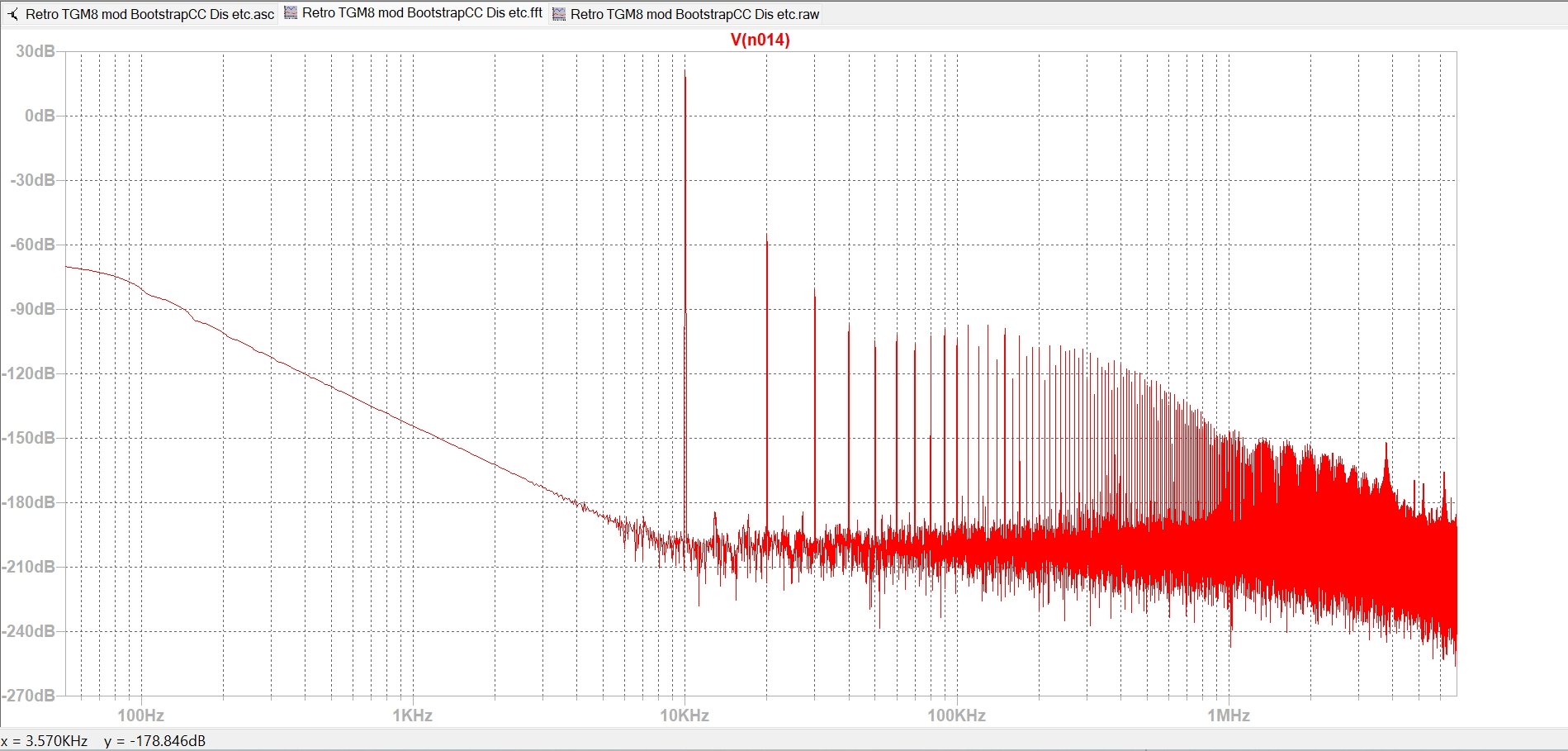This screenshot has height=751, width=1568.
Task: Click the x = 3.570KHz status readout
Action: click(45, 741)
